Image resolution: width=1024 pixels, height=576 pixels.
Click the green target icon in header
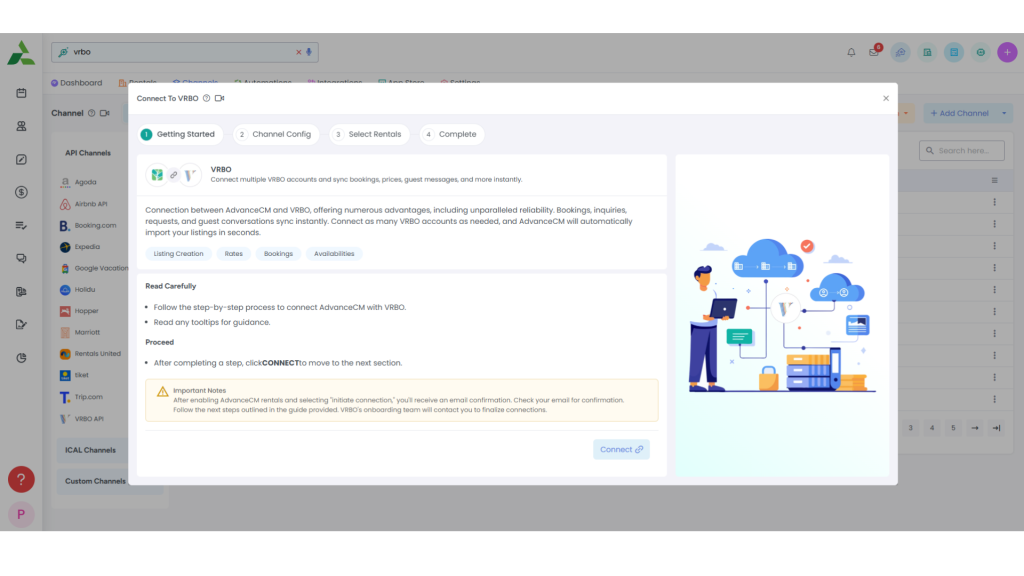click(x=980, y=52)
